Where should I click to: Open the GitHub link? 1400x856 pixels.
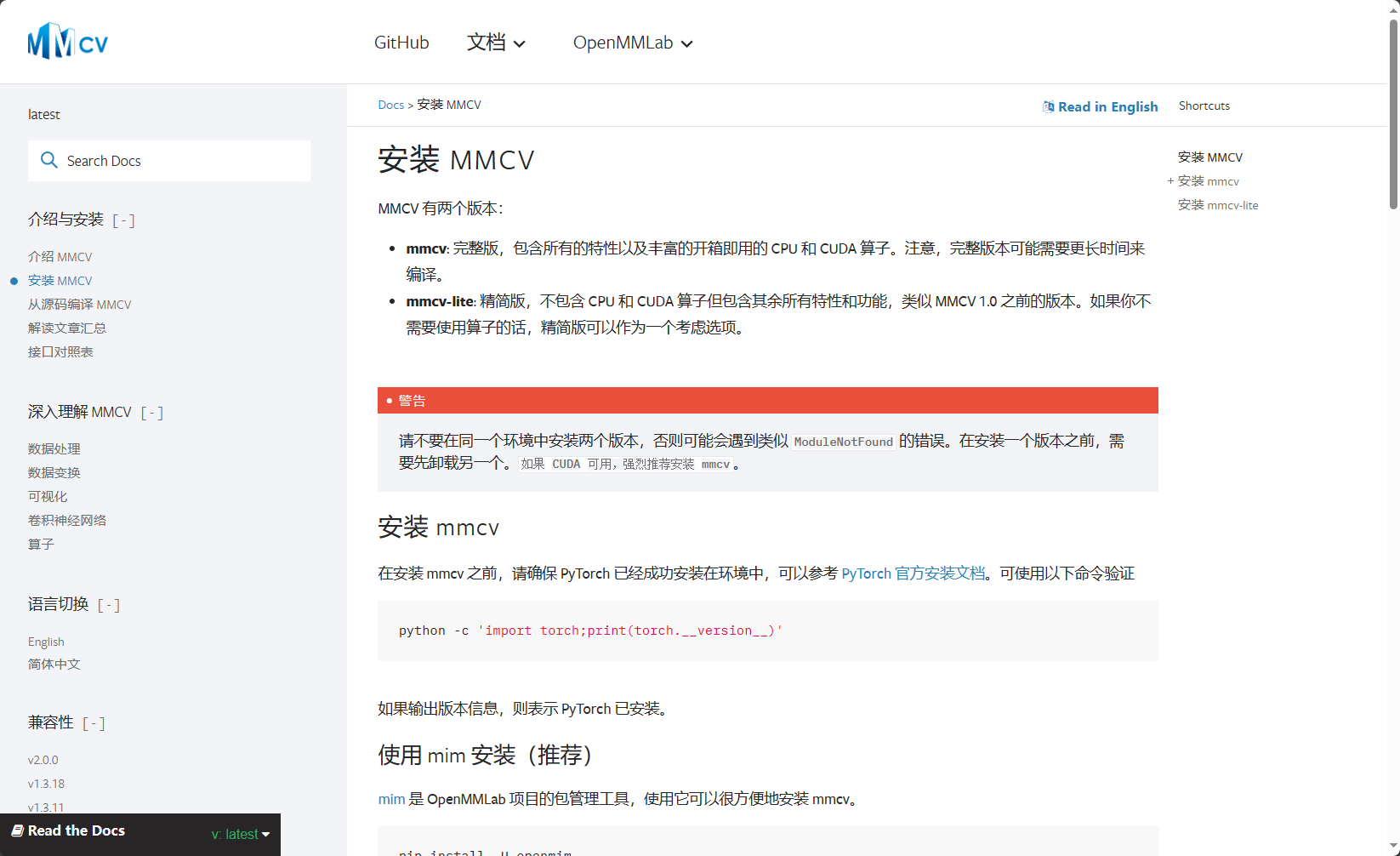(x=401, y=42)
